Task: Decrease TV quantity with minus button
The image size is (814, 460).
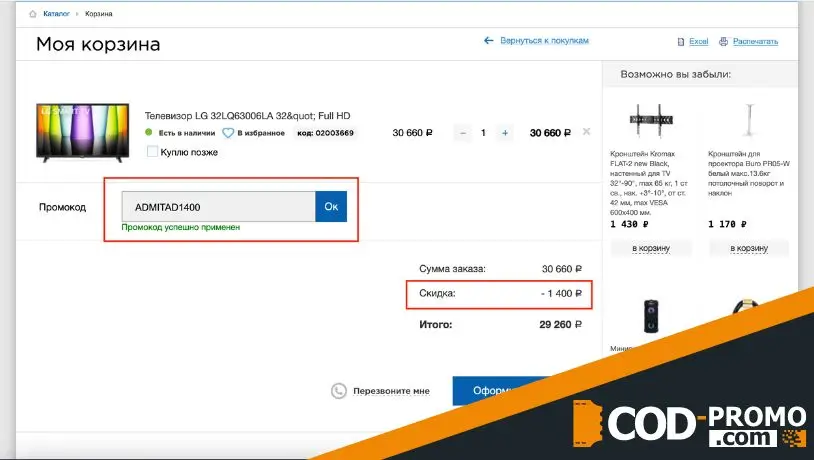Action: coord(463,133)
